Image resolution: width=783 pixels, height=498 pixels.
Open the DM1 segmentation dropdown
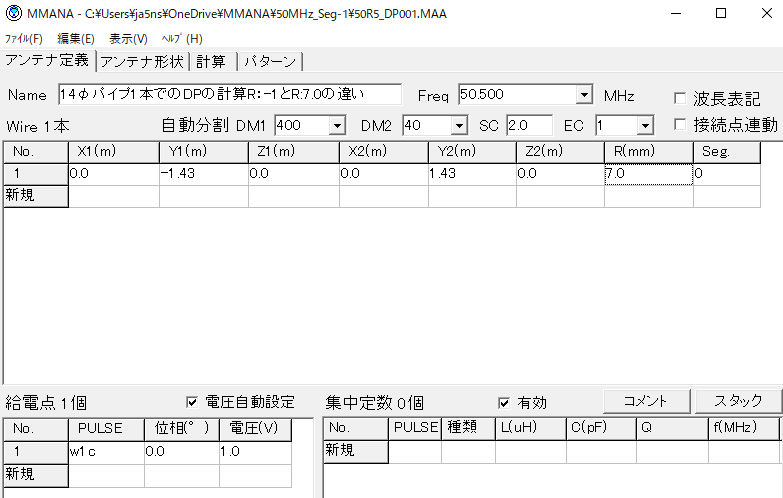point(337,126)
